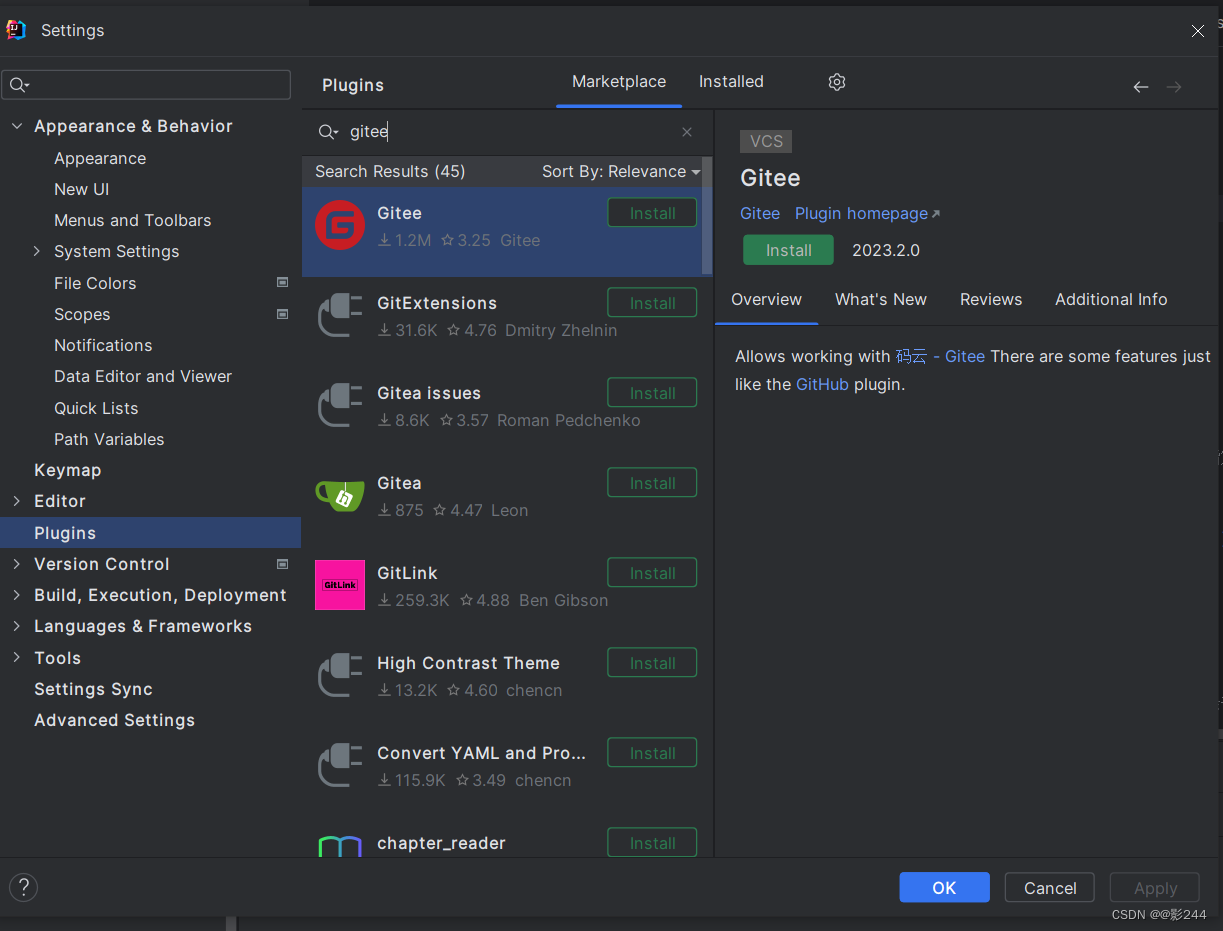Open the Keymap settings
The height and width of the screenshot is (931, 1223).
click(68, 470)
